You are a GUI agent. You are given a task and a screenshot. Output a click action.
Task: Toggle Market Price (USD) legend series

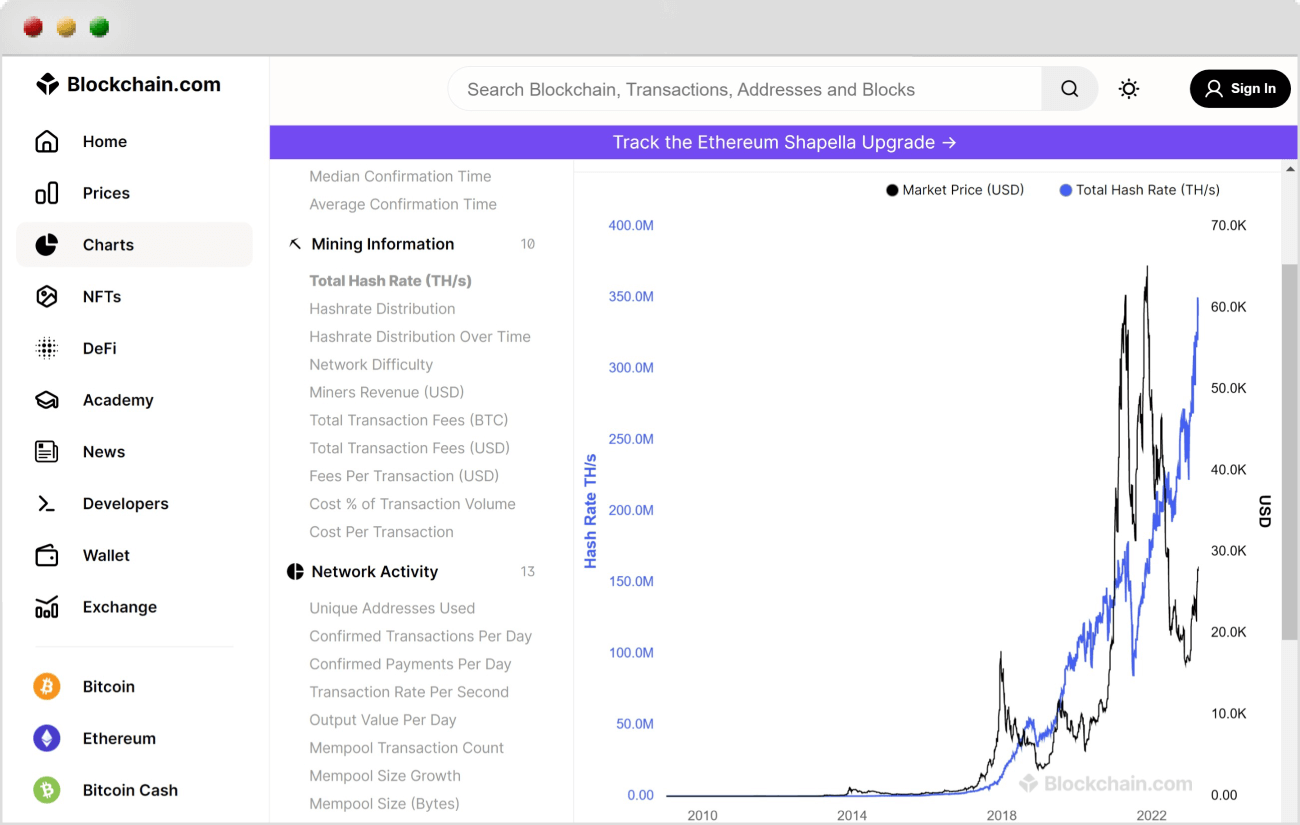click(955, 190)
